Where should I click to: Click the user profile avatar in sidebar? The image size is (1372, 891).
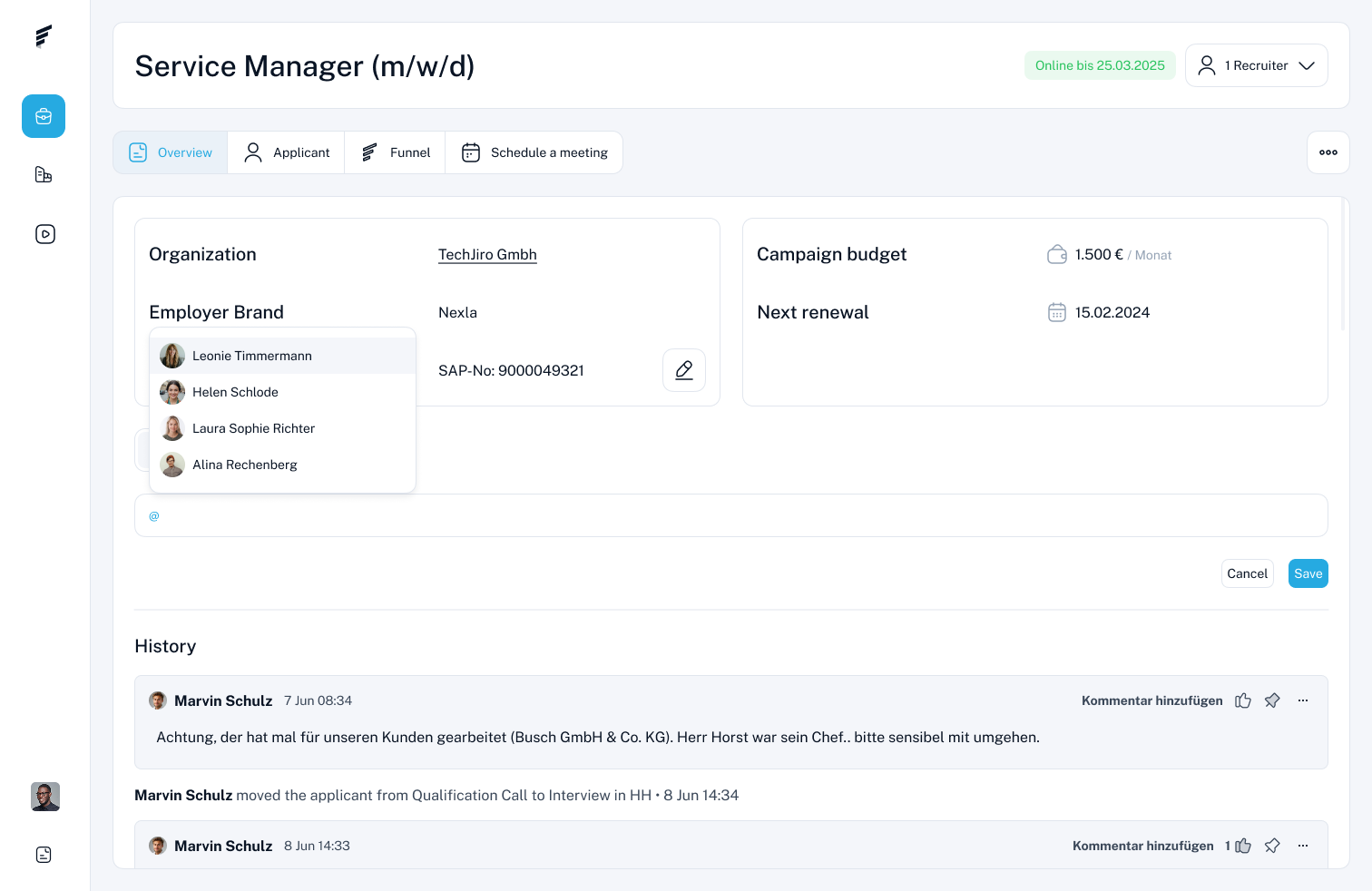(x=45, y=797)
